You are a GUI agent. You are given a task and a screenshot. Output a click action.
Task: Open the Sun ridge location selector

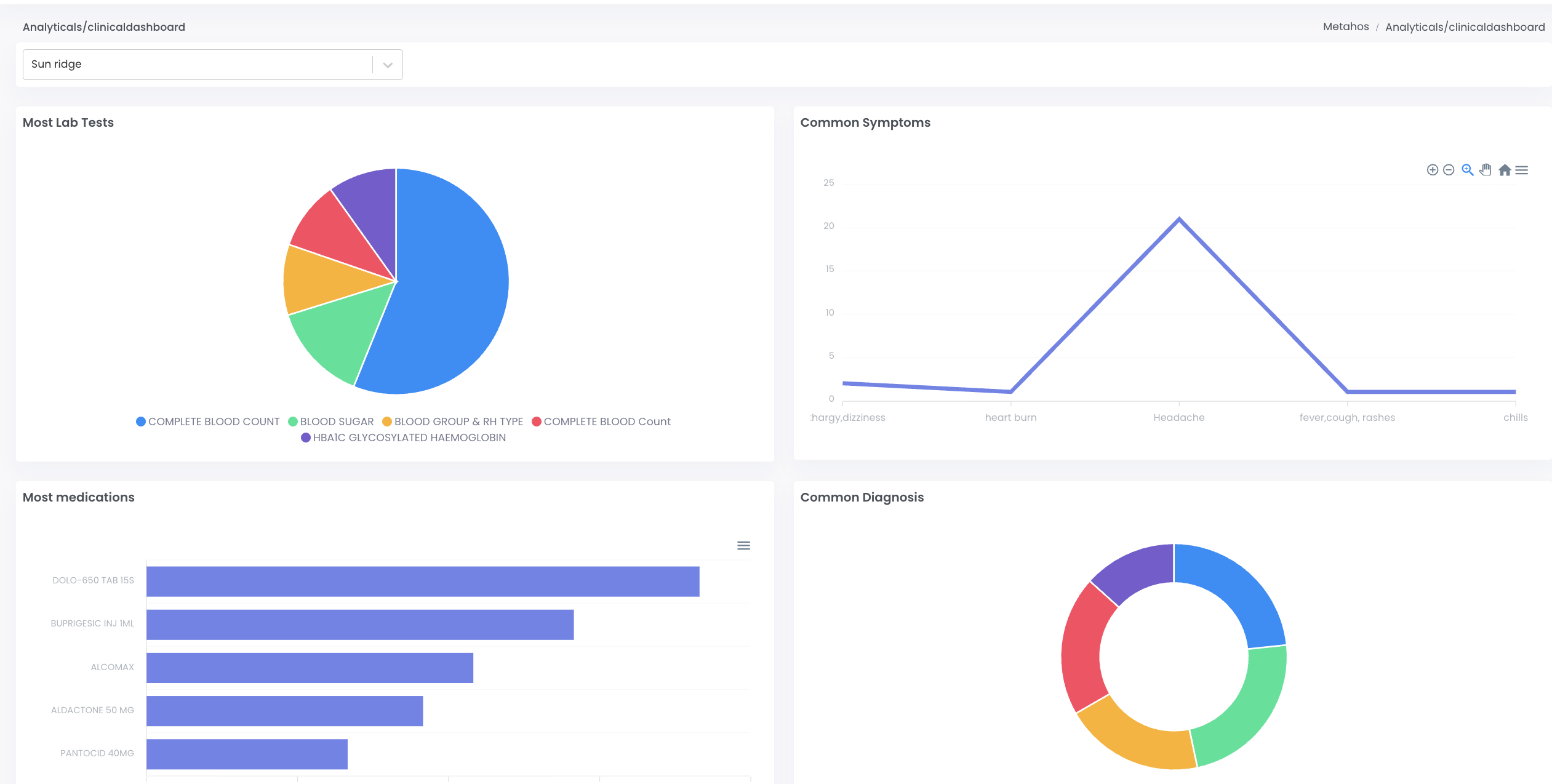(197, 65)
